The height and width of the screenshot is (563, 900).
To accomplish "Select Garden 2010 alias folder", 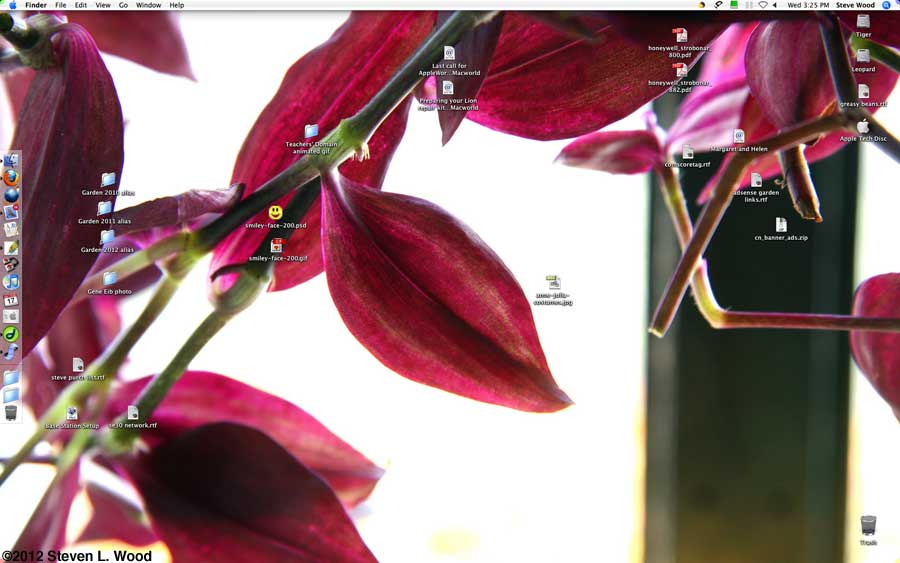I will point(108,180).
